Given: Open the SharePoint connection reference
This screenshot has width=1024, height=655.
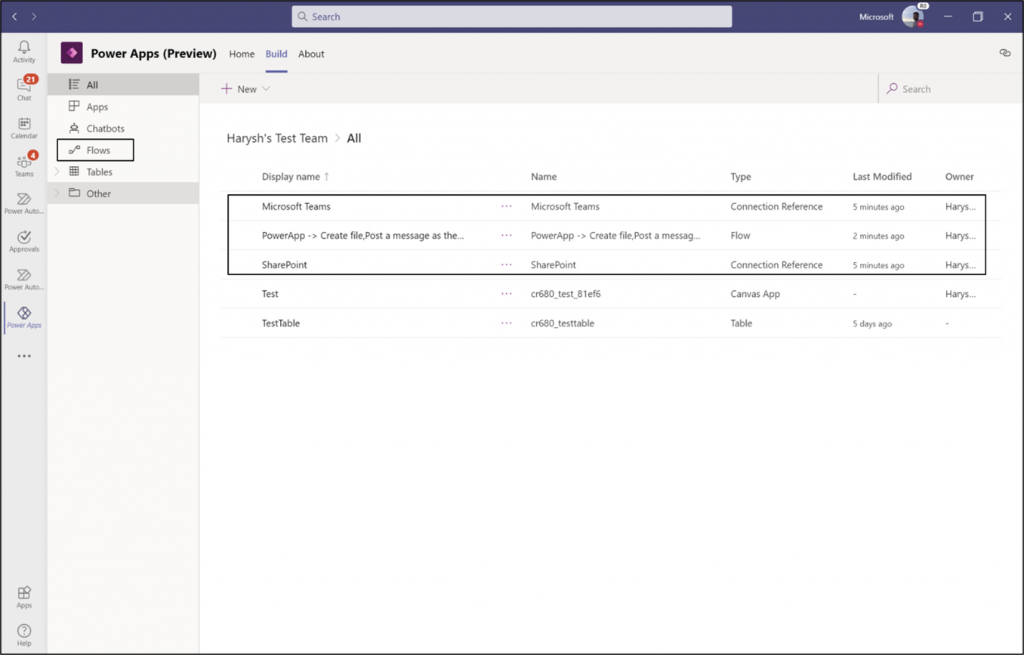Looking at the screenshot, I should pyautogui.click(x=284, y=264).
